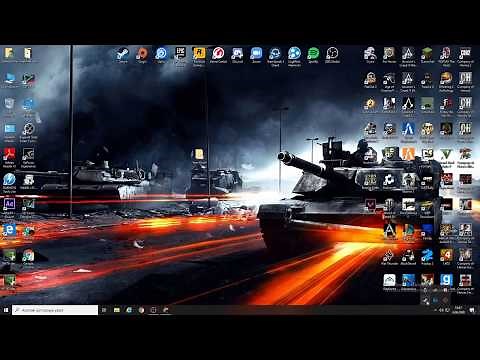Open the War Thunder shortcut
This screenshot has height=360, width=480.
(x=389, y=256)
